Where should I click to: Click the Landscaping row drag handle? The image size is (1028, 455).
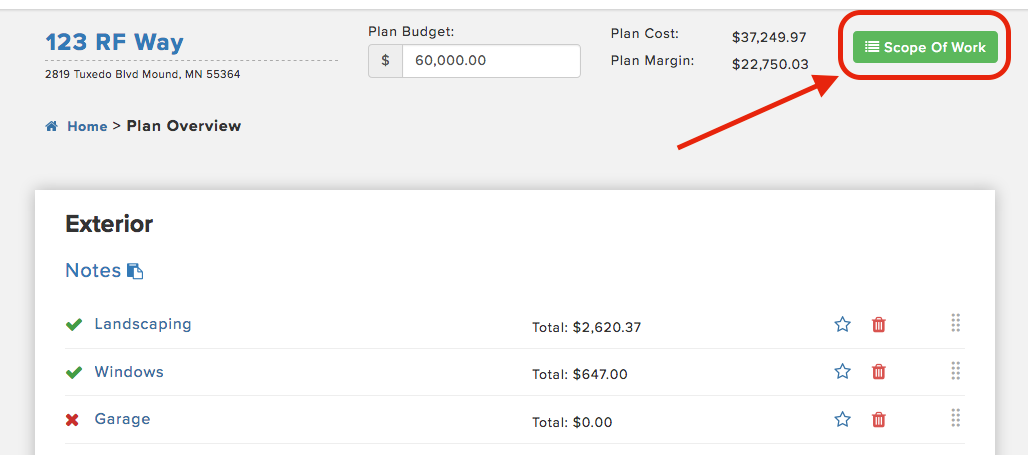point(955,323)
